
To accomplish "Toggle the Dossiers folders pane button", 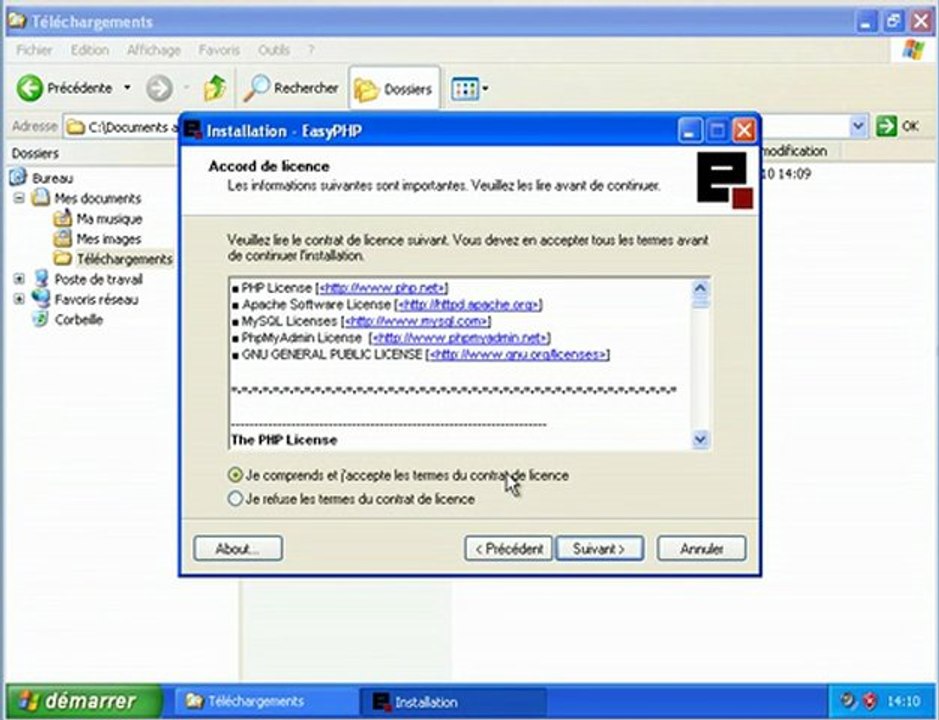I will tap(394, 89).
